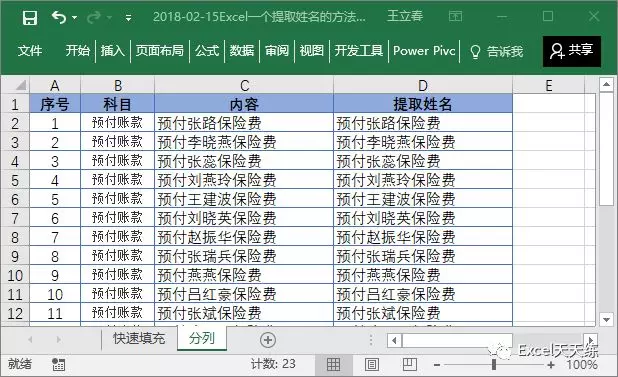Switch to Page Layout view icon
The image size is (618, 377).
click(x=371, y=364)
